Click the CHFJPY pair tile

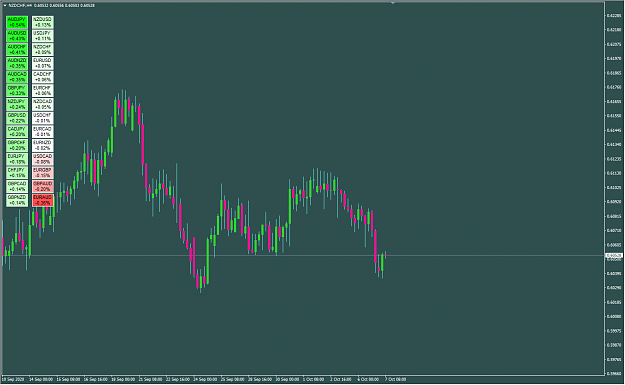click(17, 173)
